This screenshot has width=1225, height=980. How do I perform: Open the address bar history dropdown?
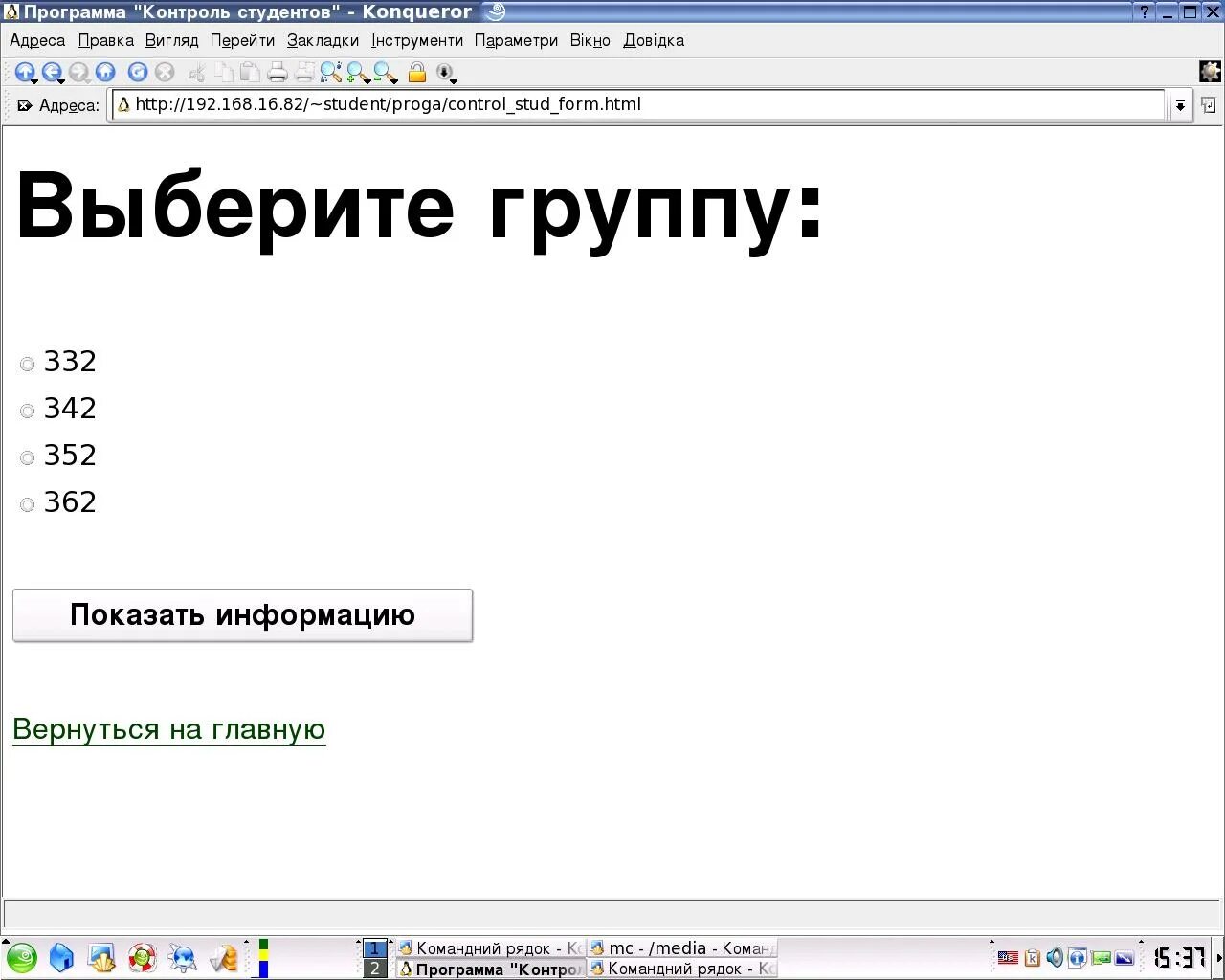tap(1180, 105)
